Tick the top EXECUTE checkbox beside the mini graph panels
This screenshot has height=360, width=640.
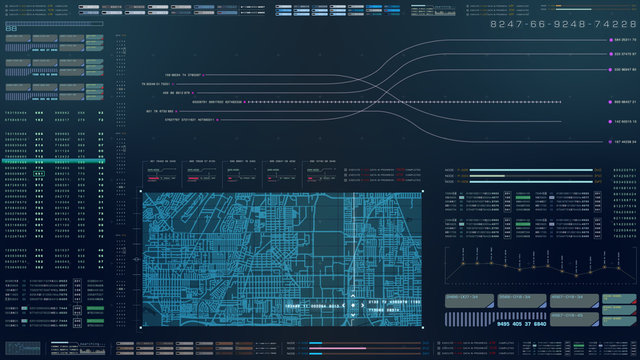pyautogui.click(x=346, y=170)
